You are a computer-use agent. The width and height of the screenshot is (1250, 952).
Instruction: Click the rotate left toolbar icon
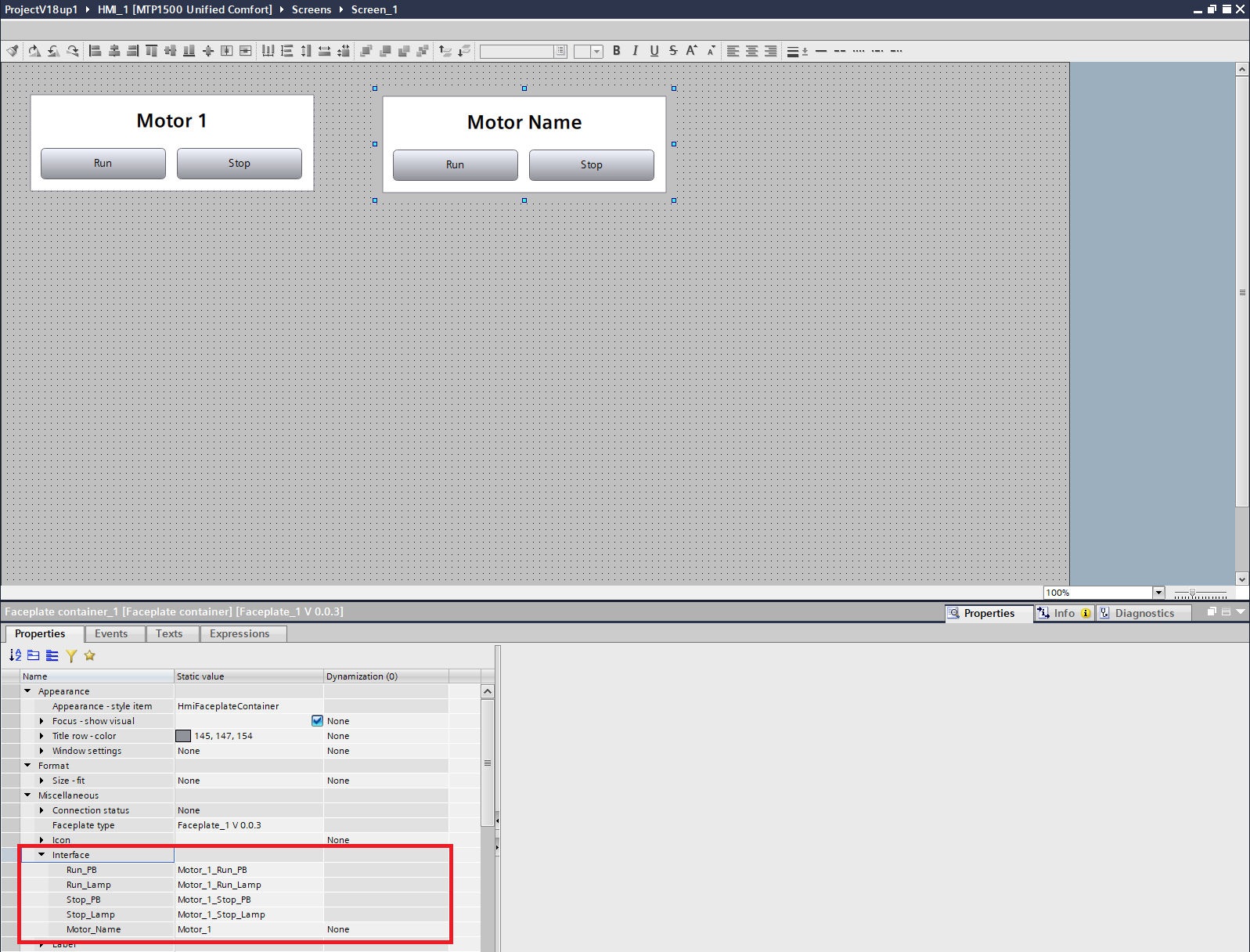pos(53,51)
